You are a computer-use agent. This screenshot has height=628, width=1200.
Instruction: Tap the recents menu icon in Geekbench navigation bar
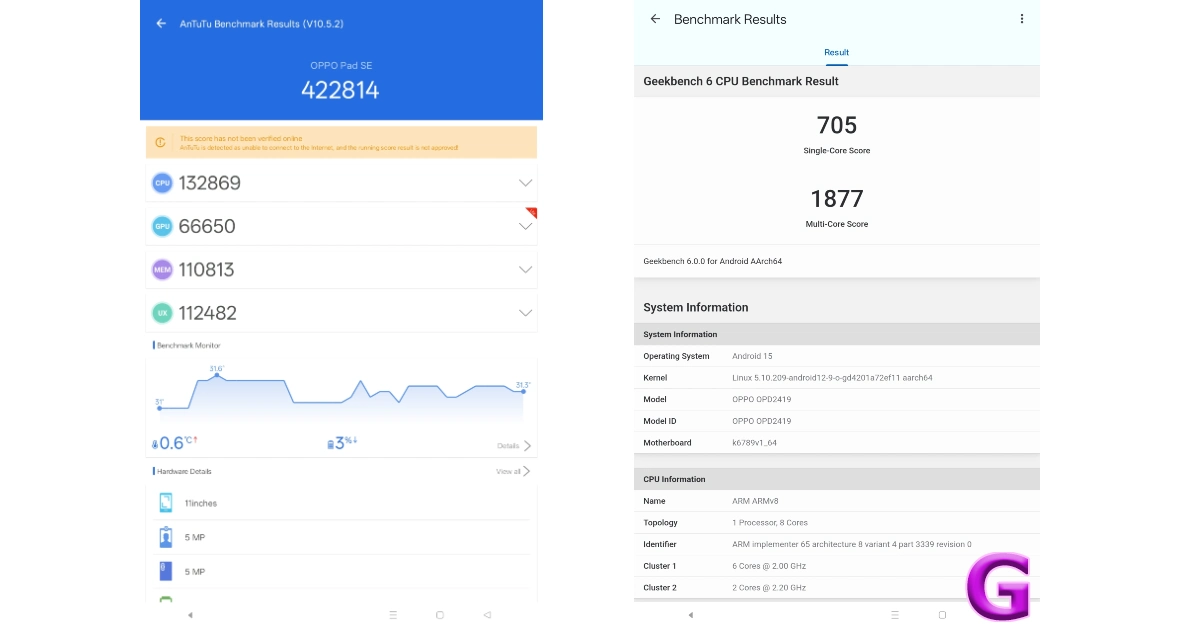[895, 615]
